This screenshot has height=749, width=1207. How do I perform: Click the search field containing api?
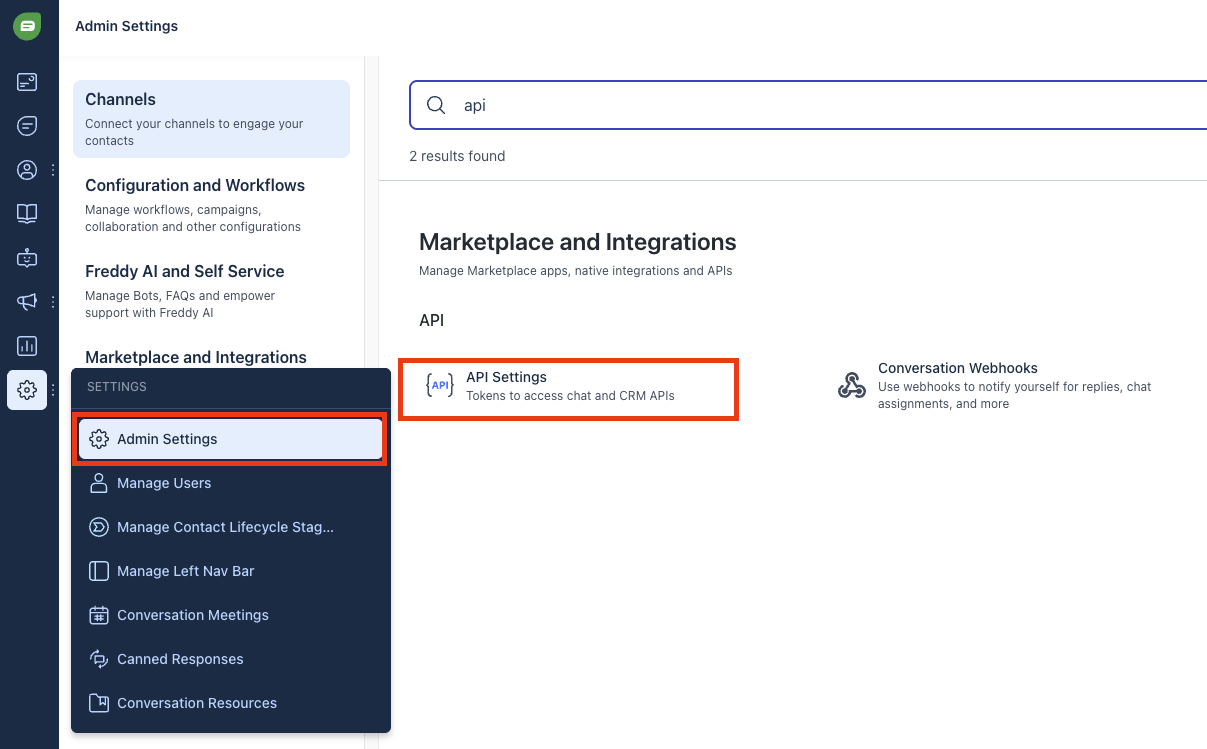click(x=808, y=105)
